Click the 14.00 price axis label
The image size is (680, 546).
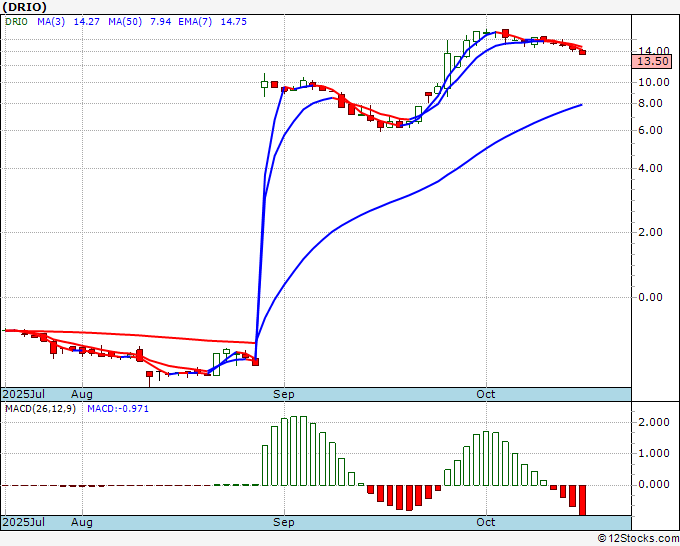(653, 50)
